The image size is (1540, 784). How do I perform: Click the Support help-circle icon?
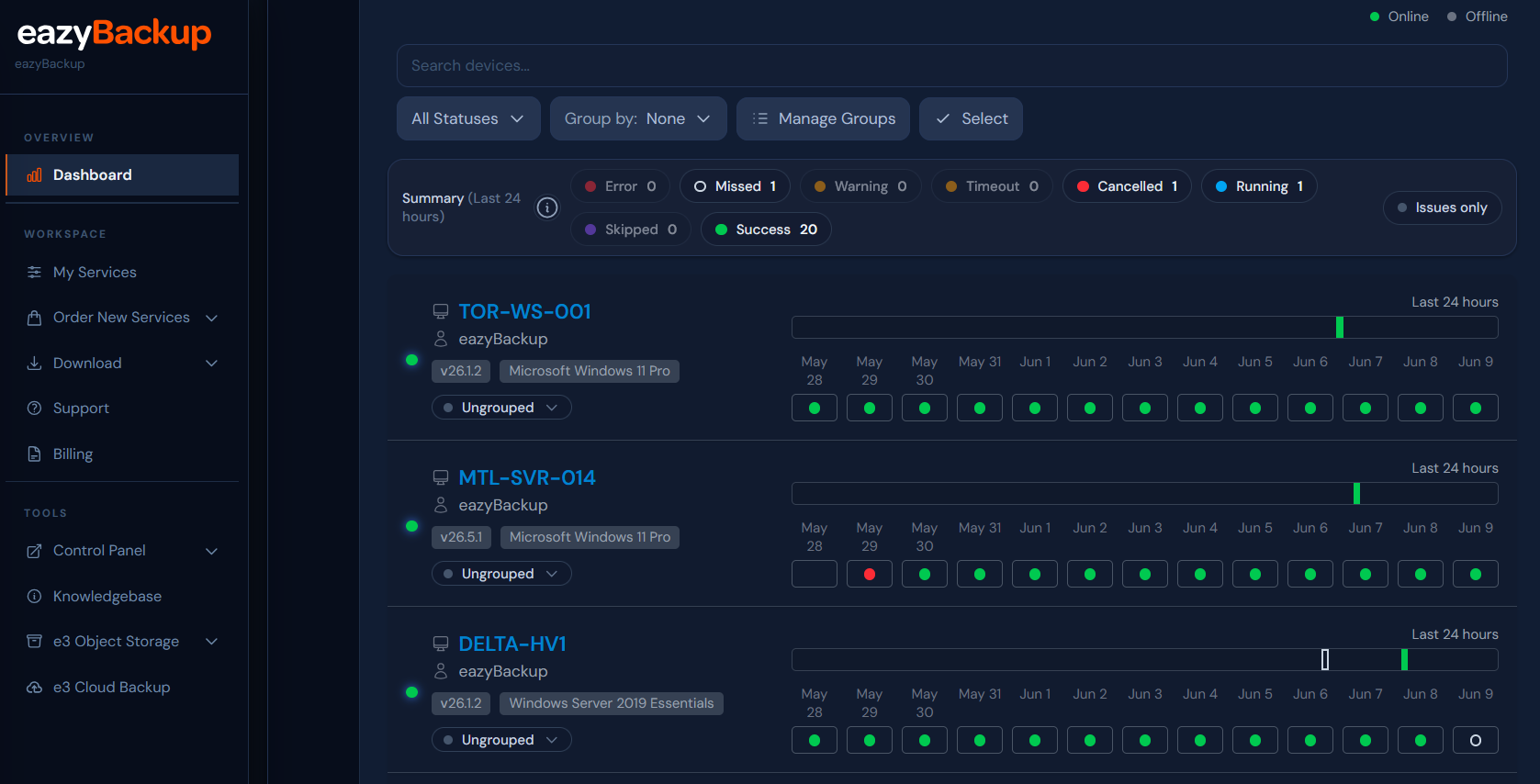[x=35, y=409]
